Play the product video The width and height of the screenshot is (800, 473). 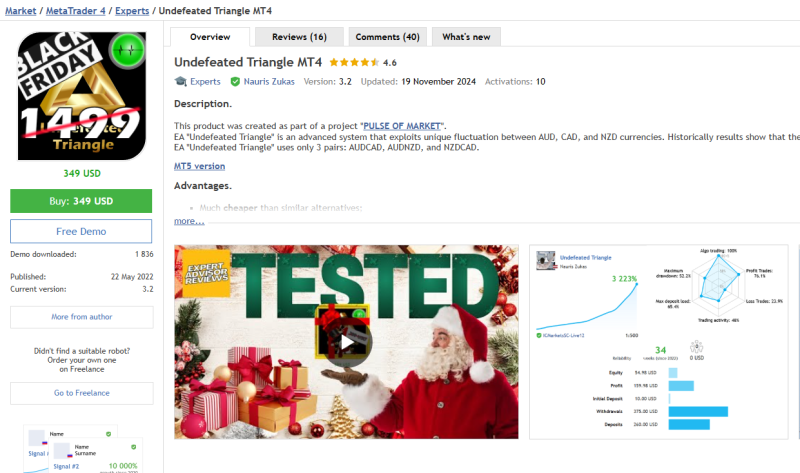point(346,342)
